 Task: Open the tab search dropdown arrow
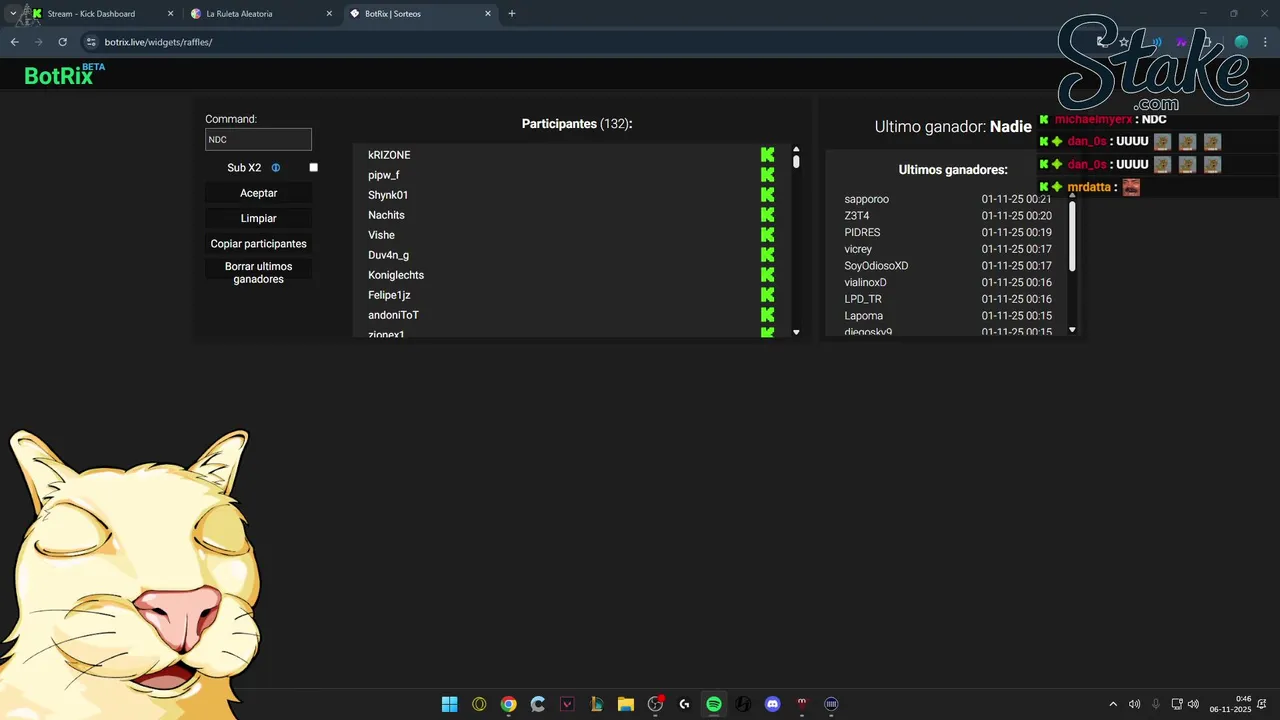(12, 14)
